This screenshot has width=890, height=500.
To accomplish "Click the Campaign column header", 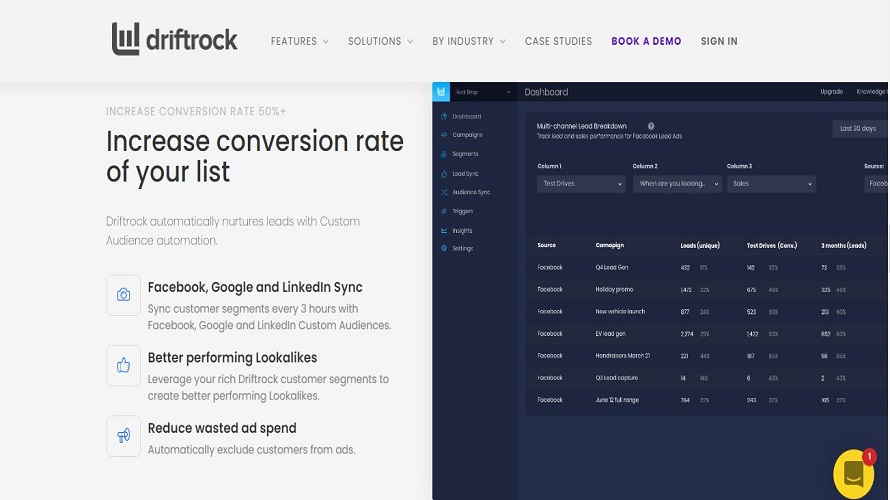I will click(x=610, y=245).
